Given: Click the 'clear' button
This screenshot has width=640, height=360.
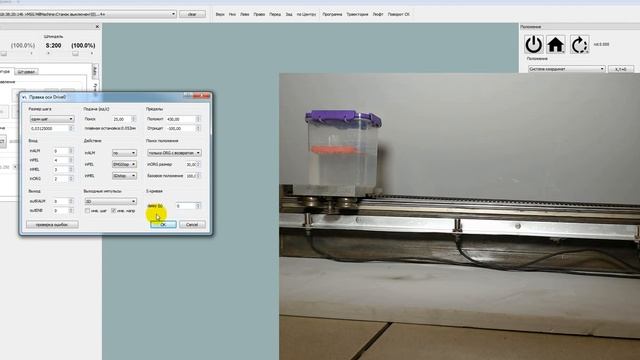Looking at the screenshot, I should point(192,14).
